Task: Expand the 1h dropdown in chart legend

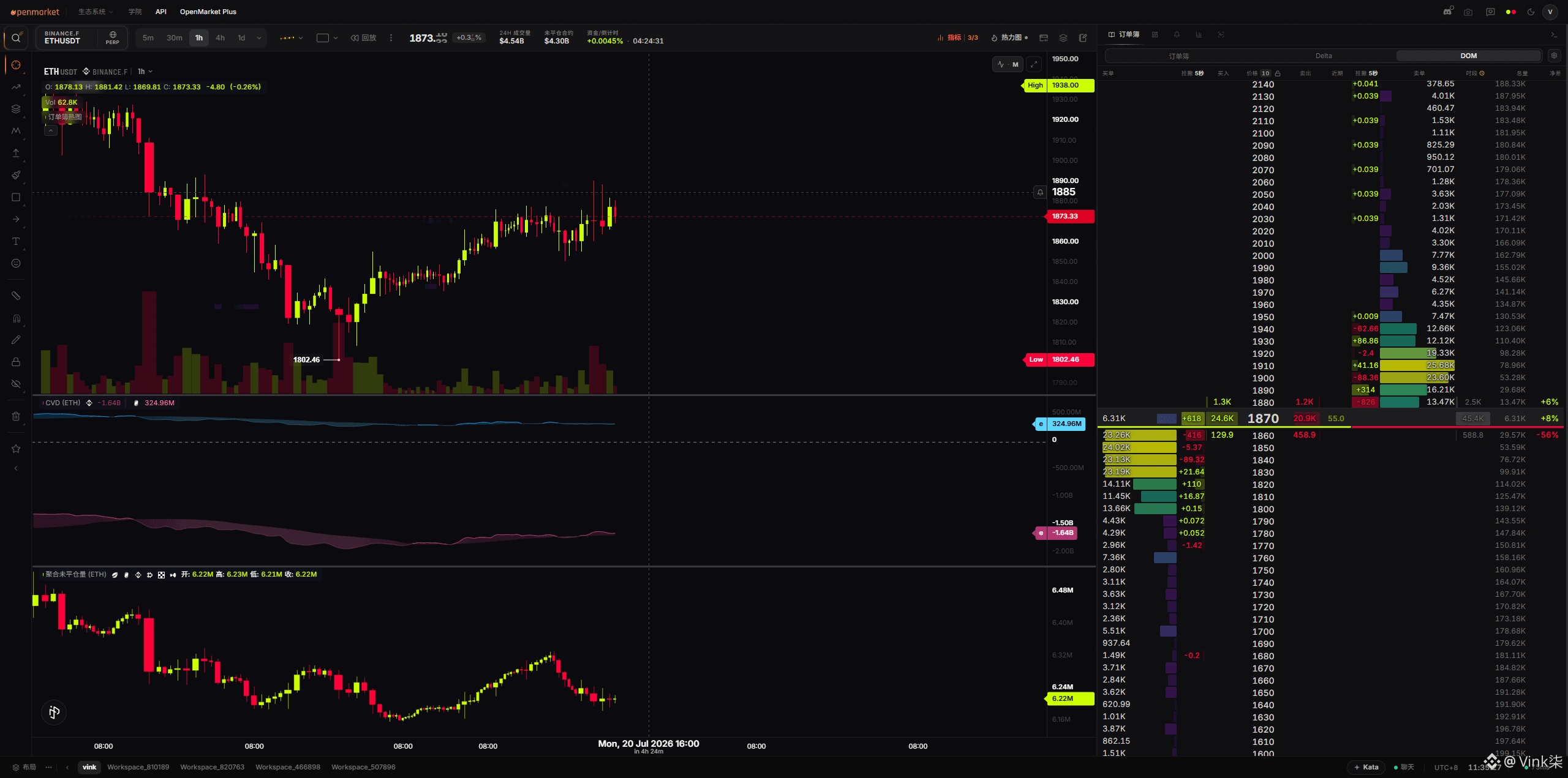Action: point(145,72)
